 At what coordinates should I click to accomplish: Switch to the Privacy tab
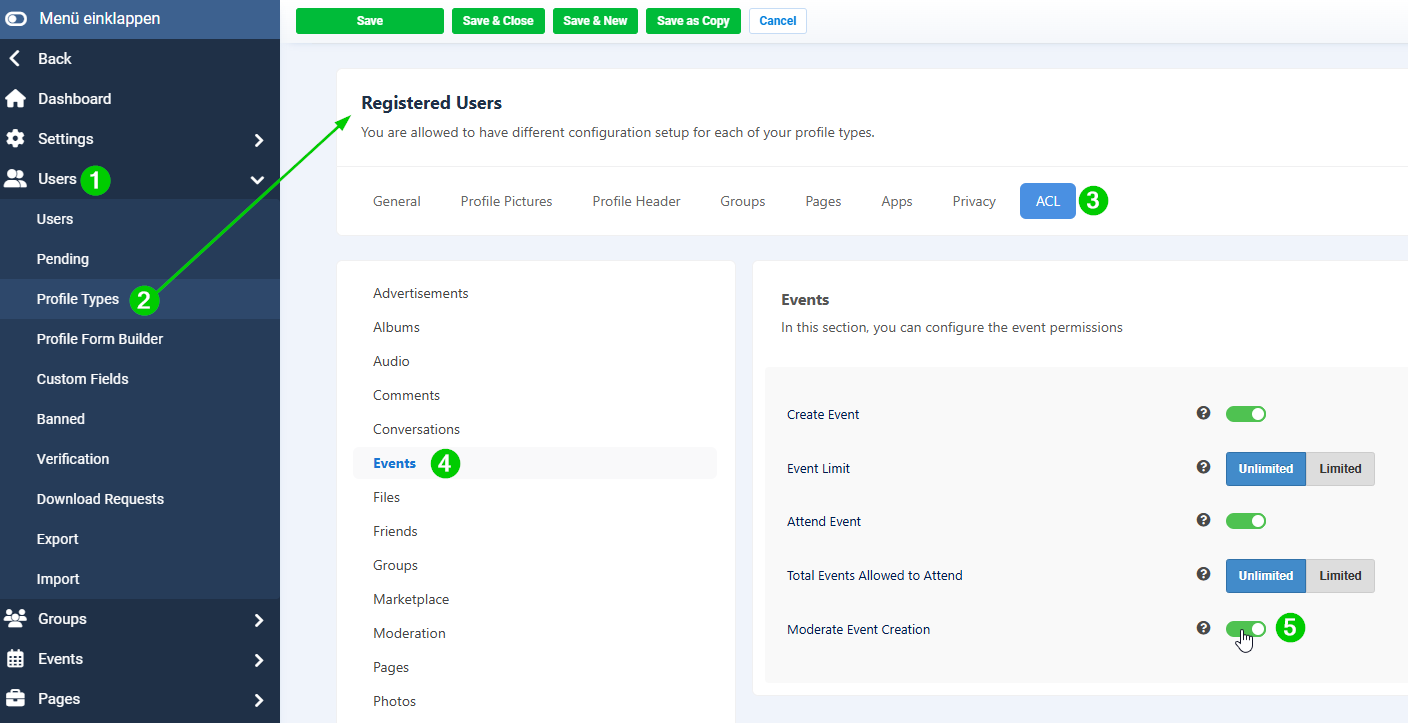(x=973, y=201)
